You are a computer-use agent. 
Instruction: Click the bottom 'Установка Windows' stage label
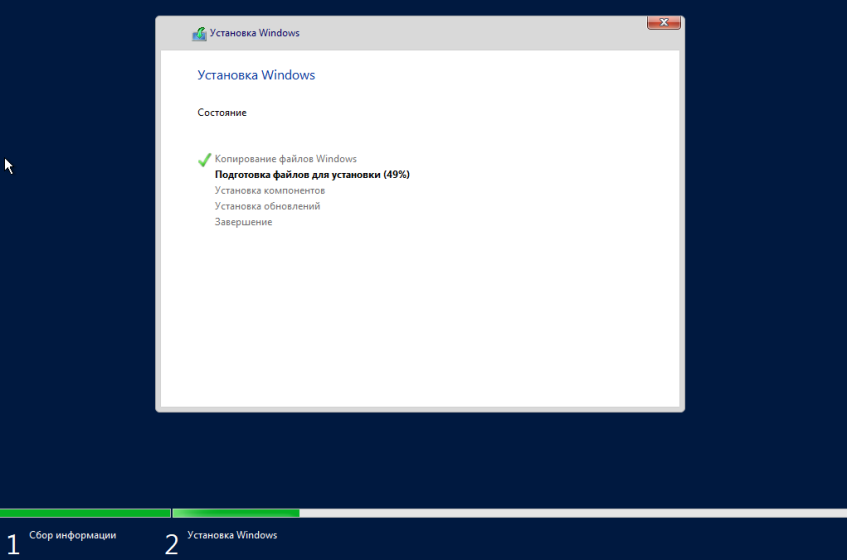[232, 535]
